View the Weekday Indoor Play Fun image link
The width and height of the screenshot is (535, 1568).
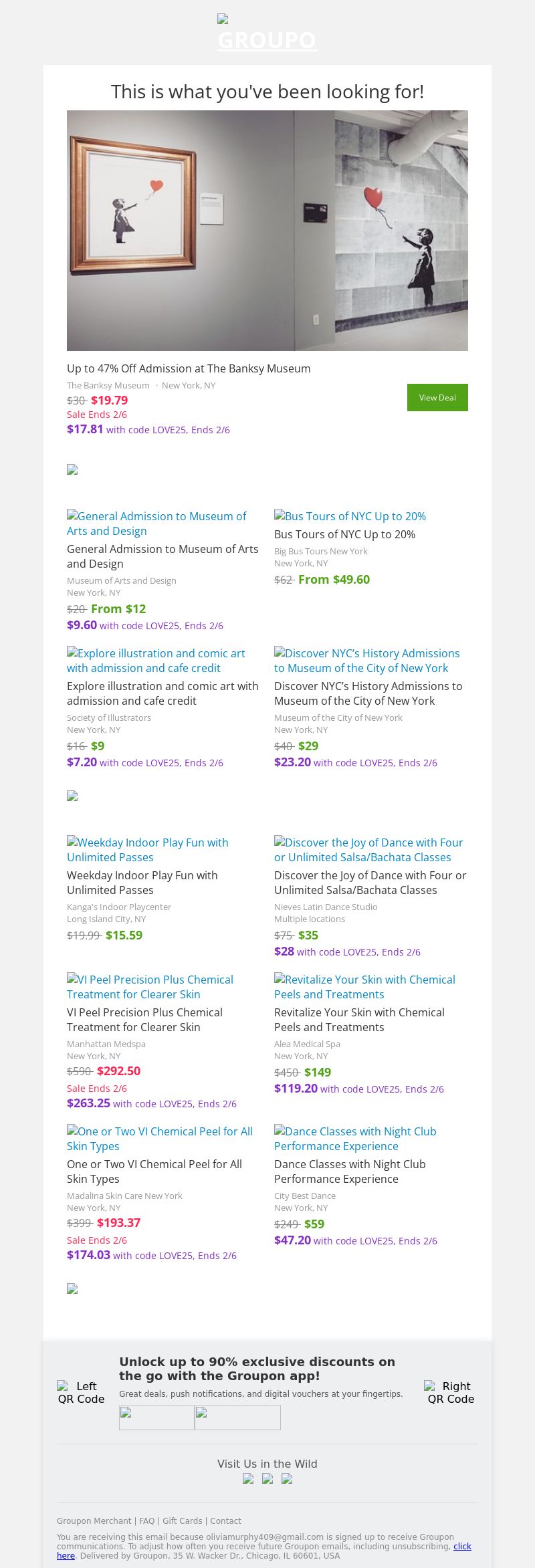coord(147,850)
